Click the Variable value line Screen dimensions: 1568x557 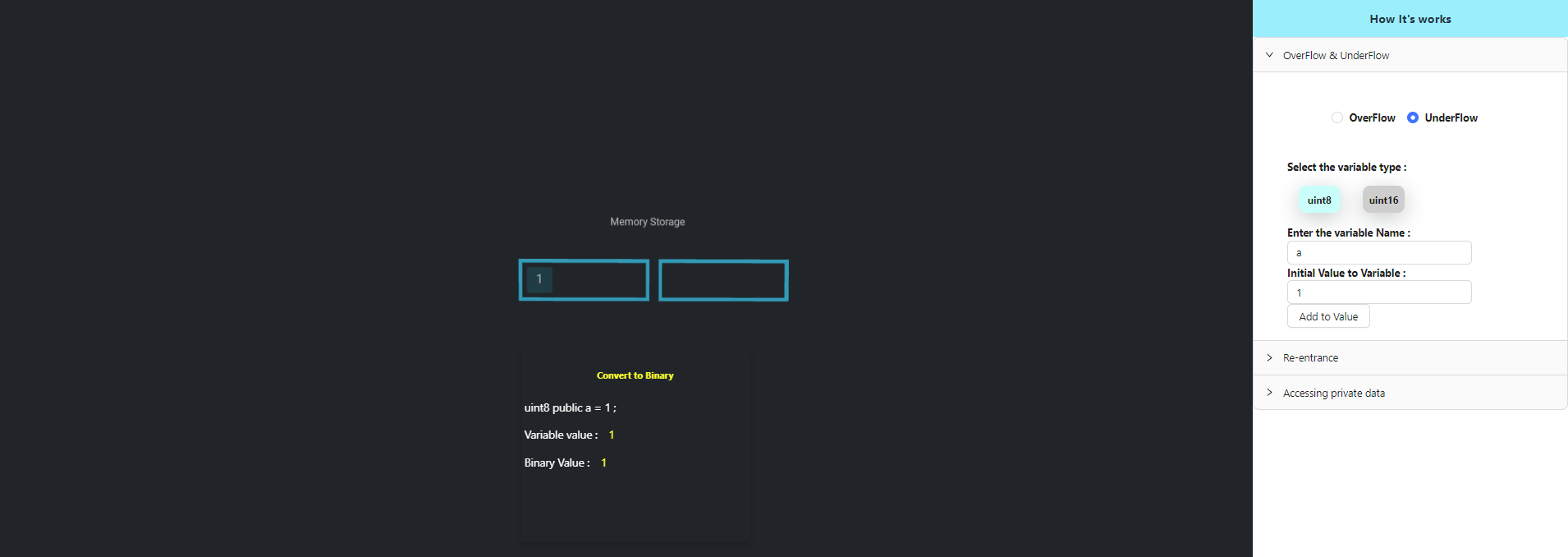[x=570, y=435]
